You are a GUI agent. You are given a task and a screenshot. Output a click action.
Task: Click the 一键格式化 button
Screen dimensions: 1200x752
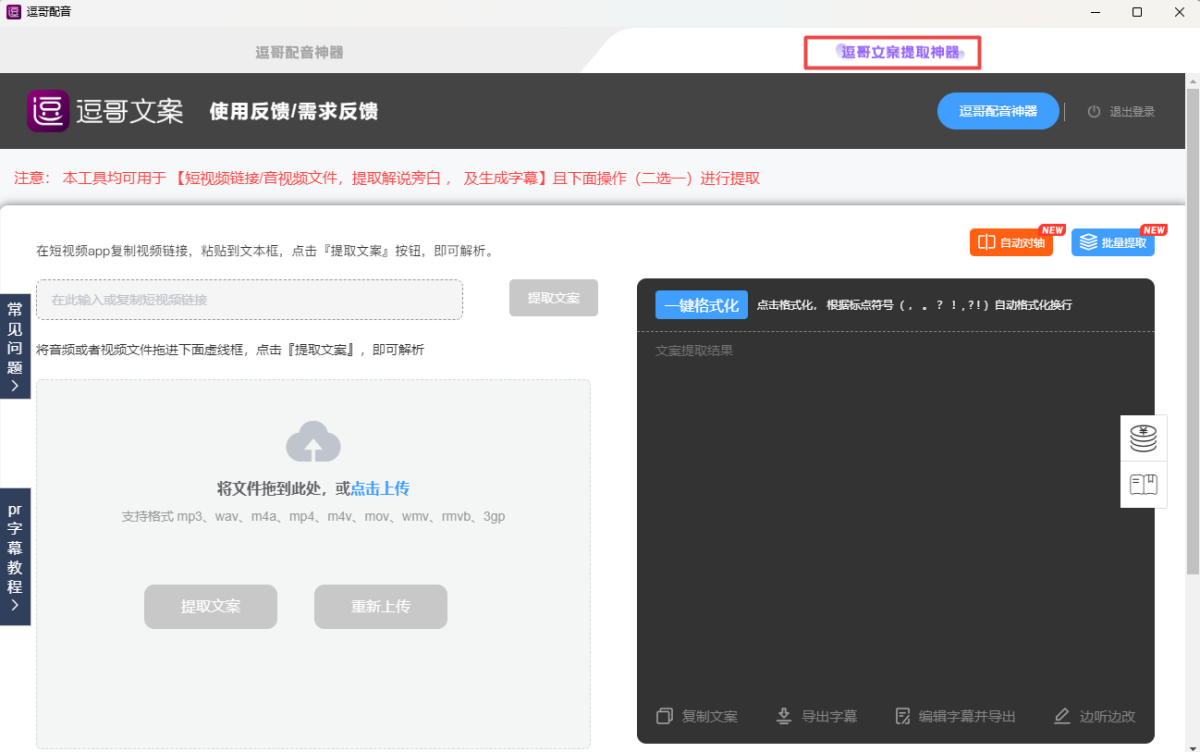tap(701, 305)
